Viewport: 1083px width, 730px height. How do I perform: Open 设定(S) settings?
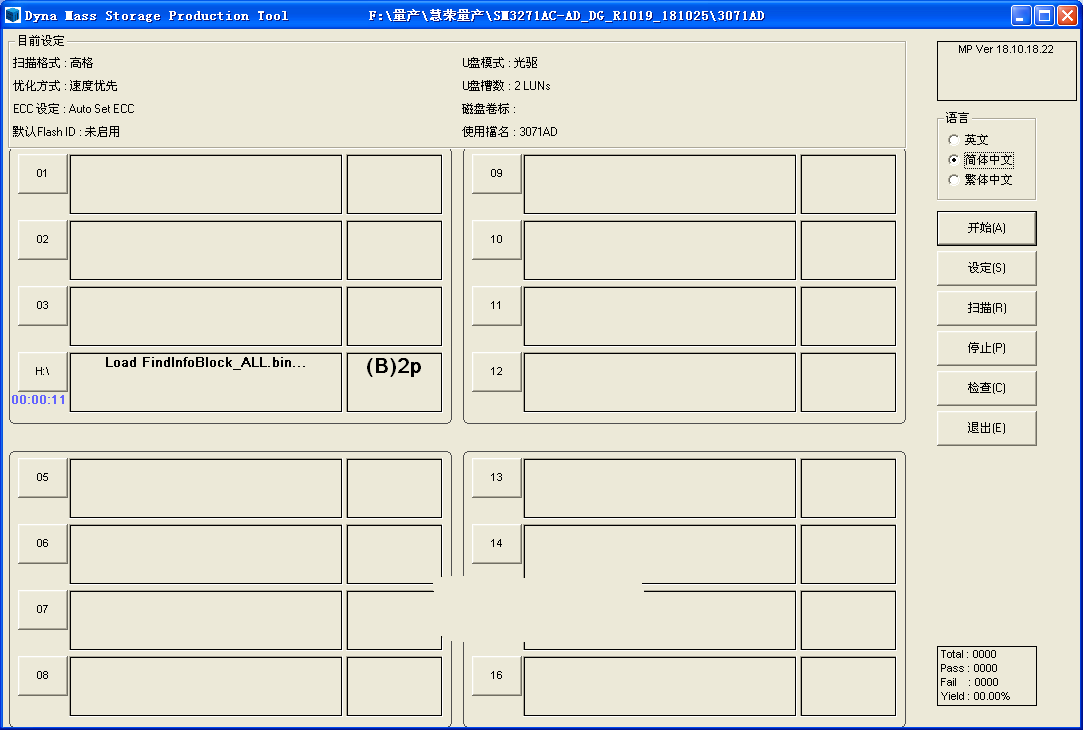coord(986,268)
